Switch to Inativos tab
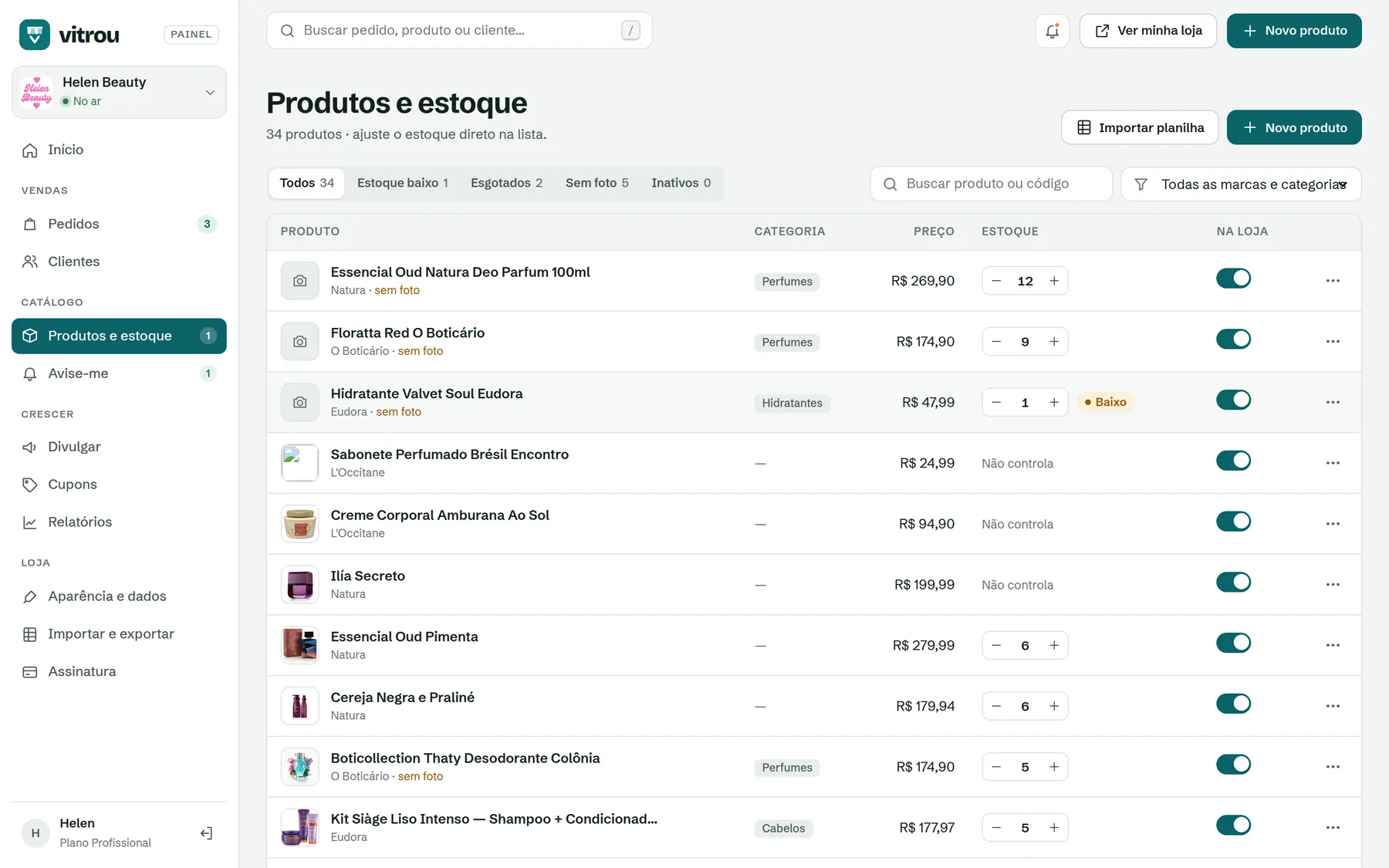The width and height of the screenshot is (1389, 868). click(681, 183)
